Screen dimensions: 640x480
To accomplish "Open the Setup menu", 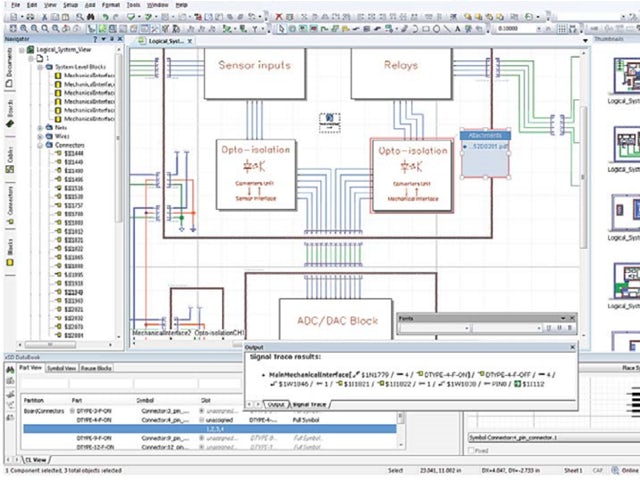I will (70, 5).
